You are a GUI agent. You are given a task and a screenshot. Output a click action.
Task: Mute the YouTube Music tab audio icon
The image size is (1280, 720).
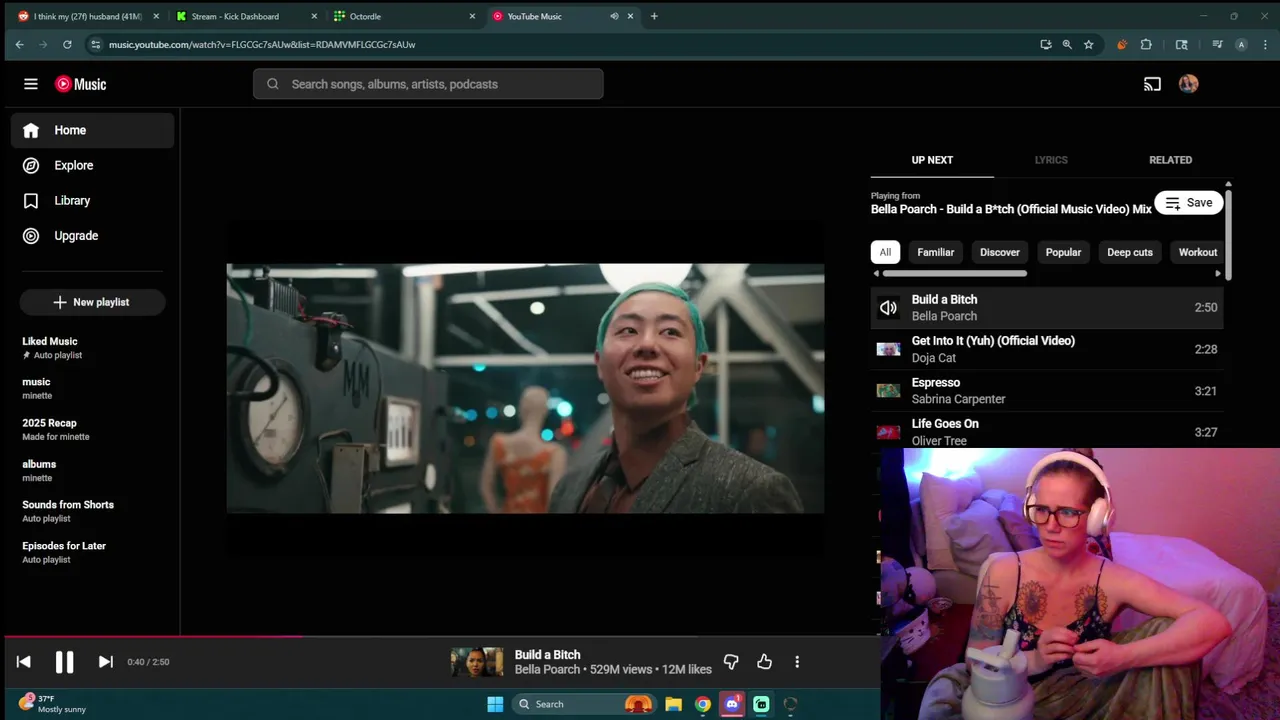click(614, 16)
